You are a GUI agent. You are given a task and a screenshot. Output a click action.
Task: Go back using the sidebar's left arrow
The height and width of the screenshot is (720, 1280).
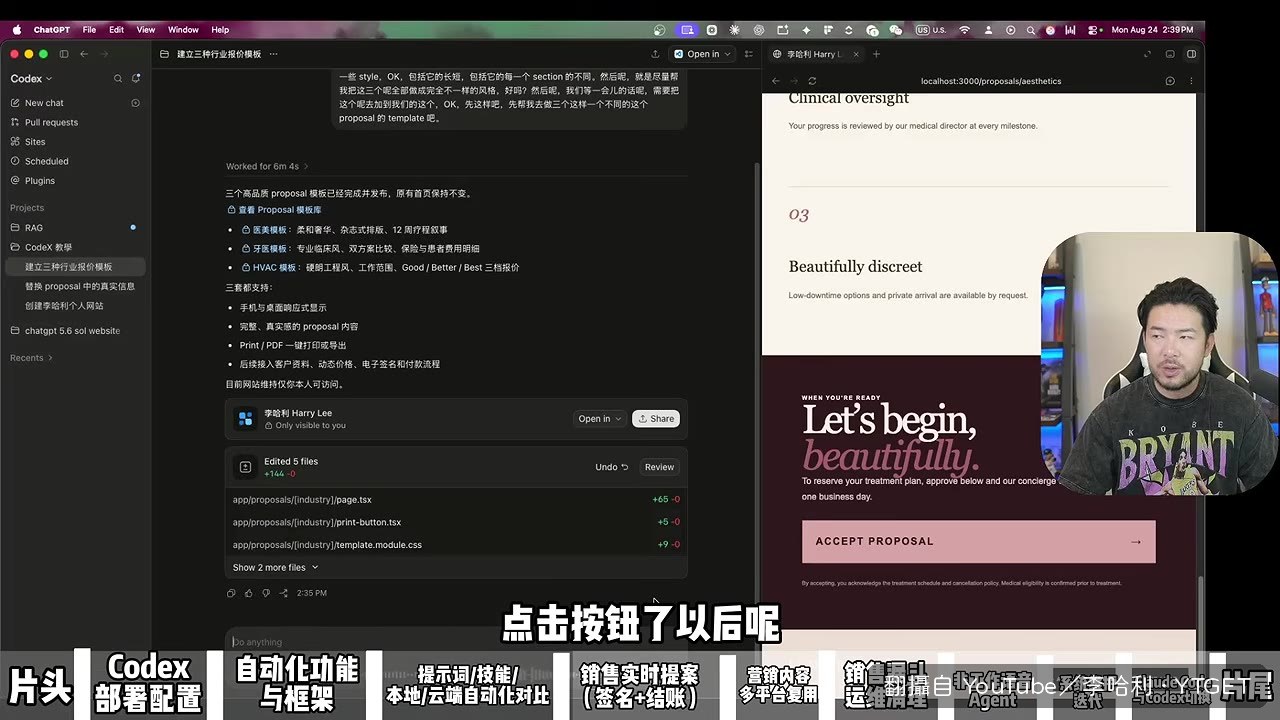[84, 54]
